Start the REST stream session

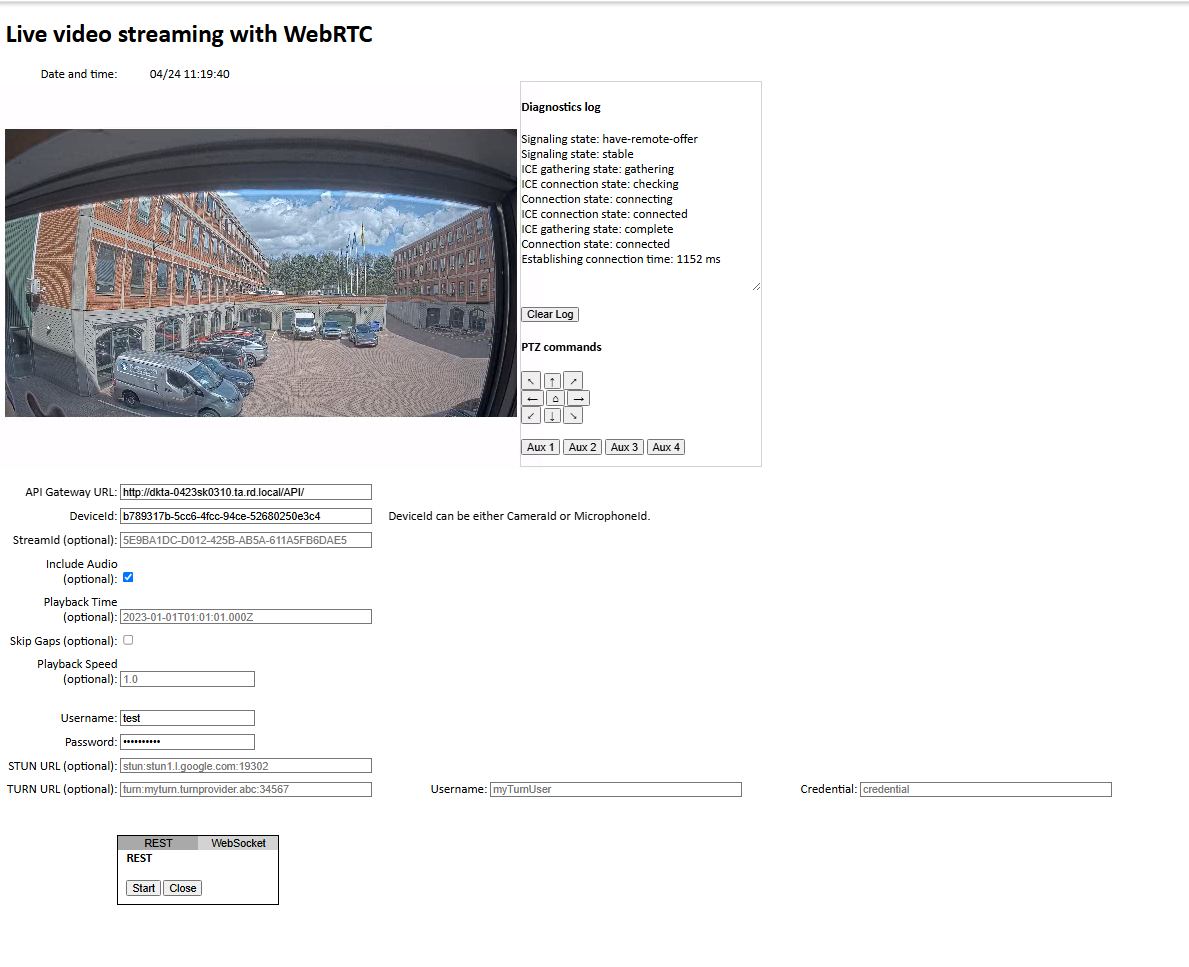[143, 888]
